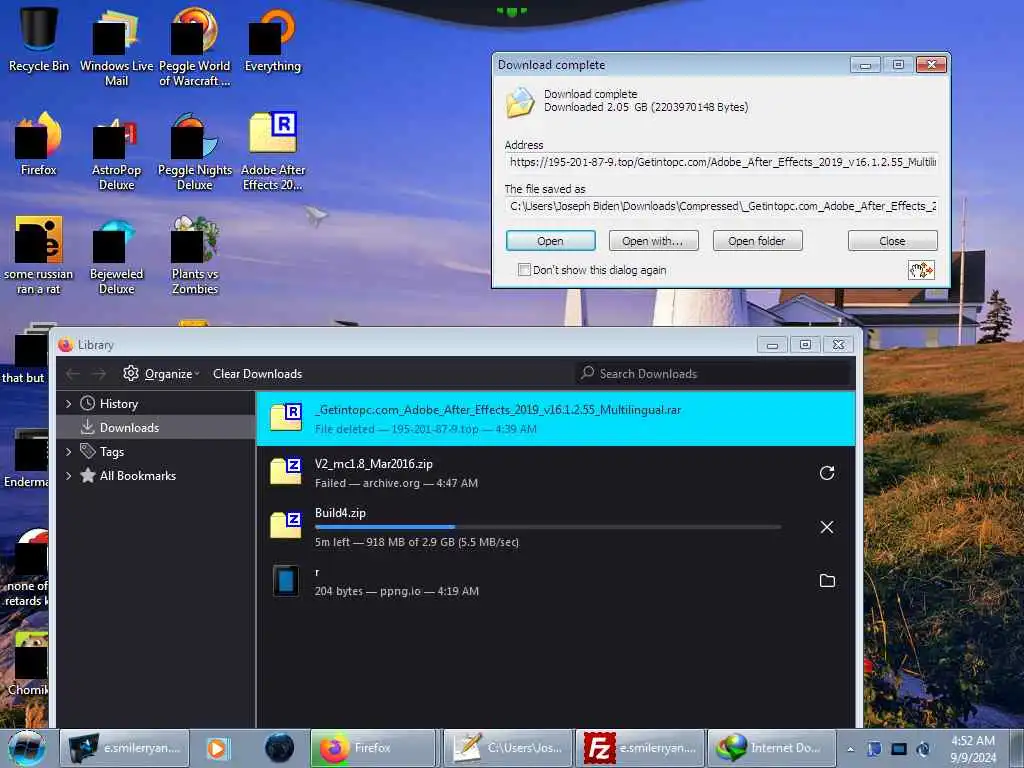Screen dimensions: 1024x768
Task: Select the Build4.zip download entry
Action: click(x=555, y=527)
